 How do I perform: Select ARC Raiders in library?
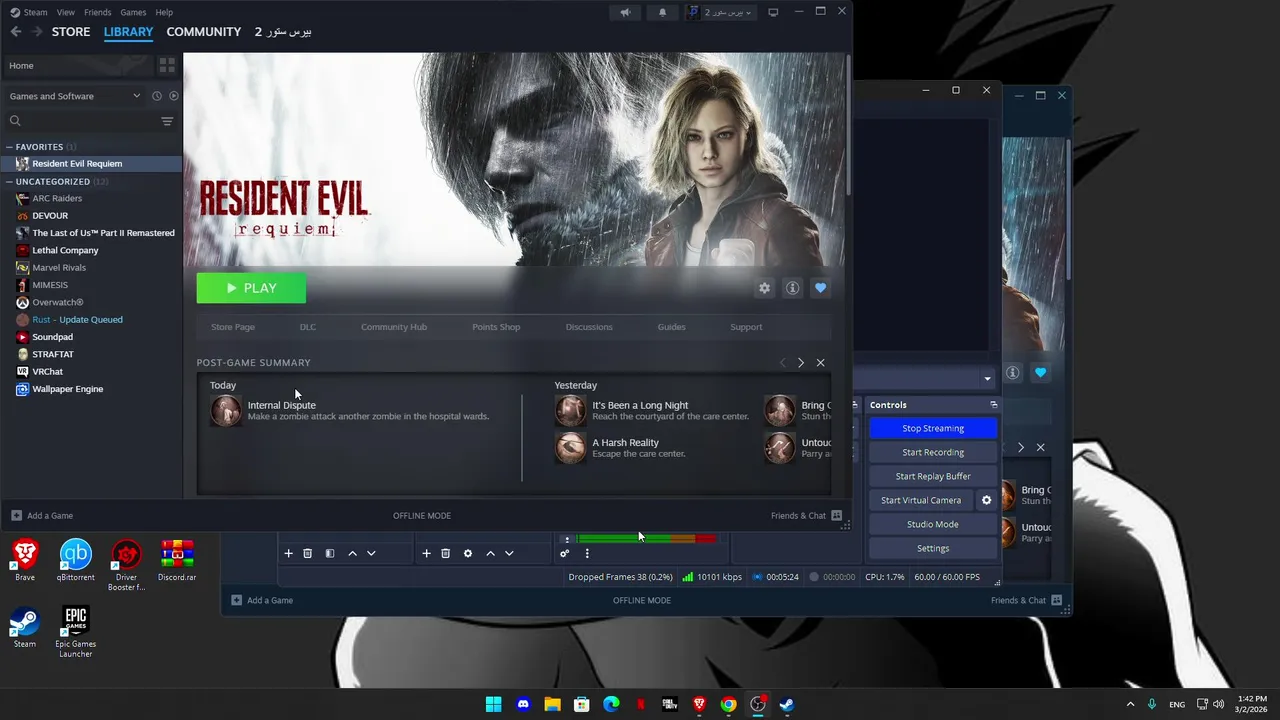(57, 199)
